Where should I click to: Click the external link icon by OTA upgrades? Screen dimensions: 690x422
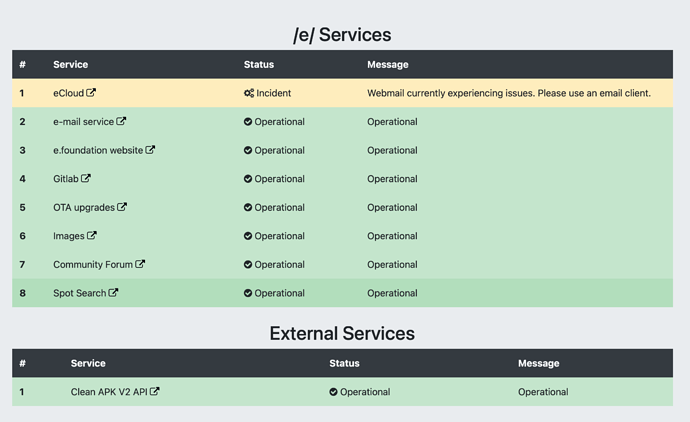click(x=122, y=207)
